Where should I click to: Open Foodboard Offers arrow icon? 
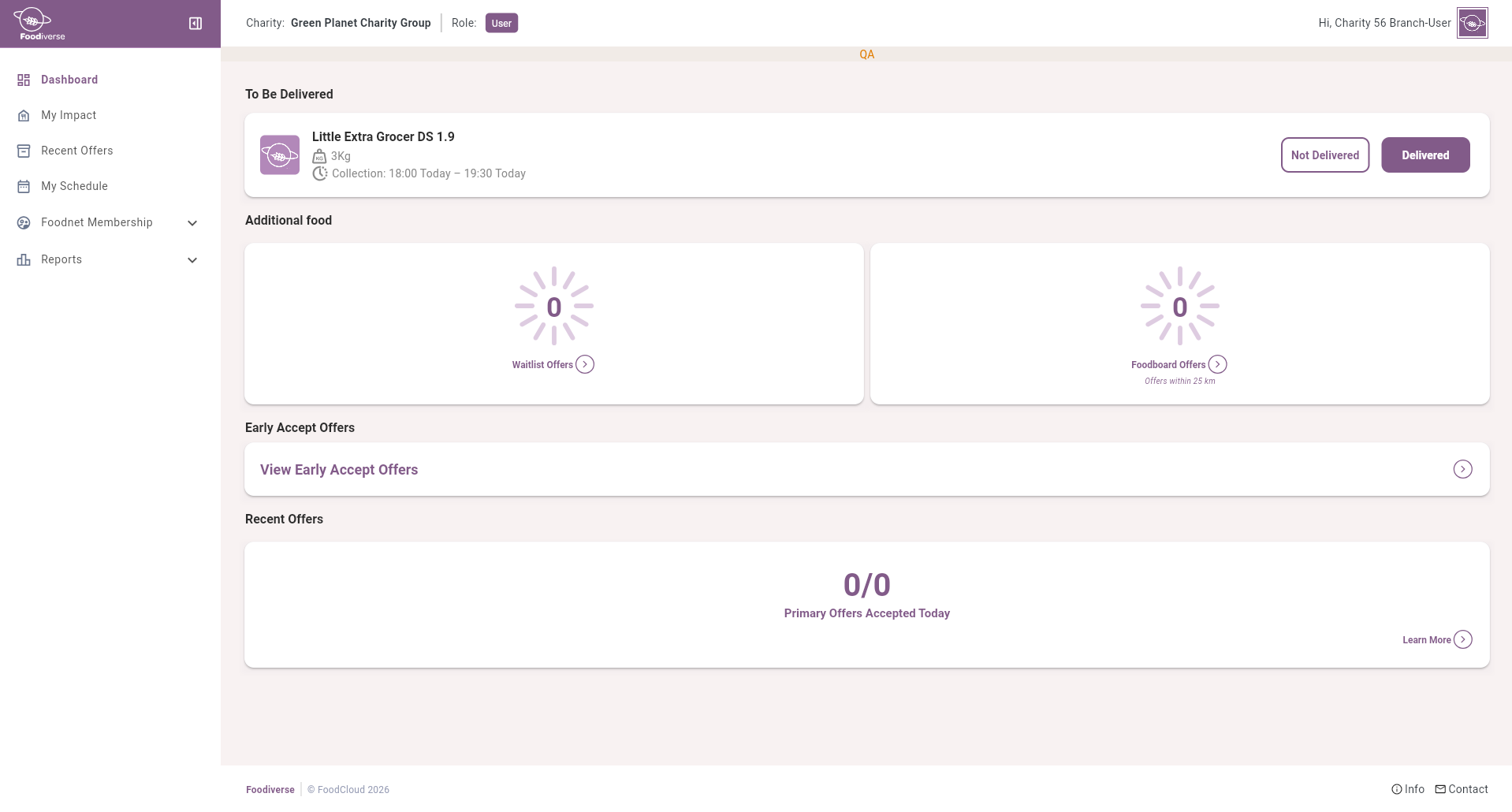tap(1218, 364)
